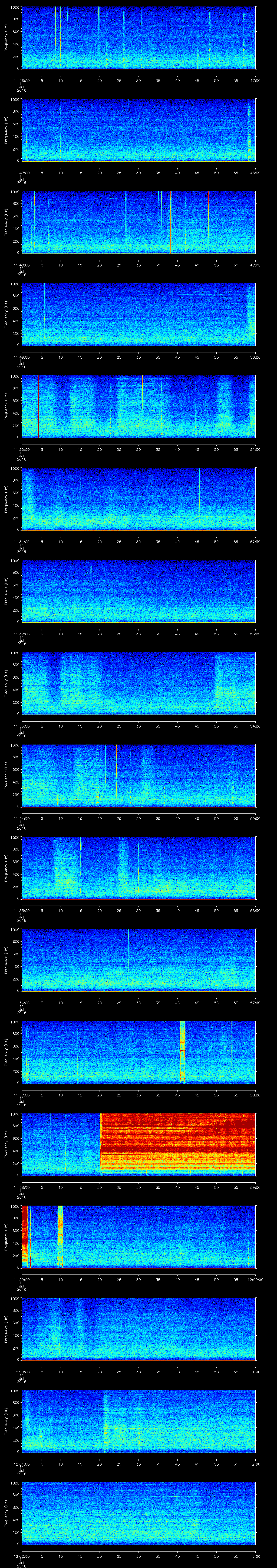Click the 11:54:00 start time label
The image size is (277, 1568).
22,818
